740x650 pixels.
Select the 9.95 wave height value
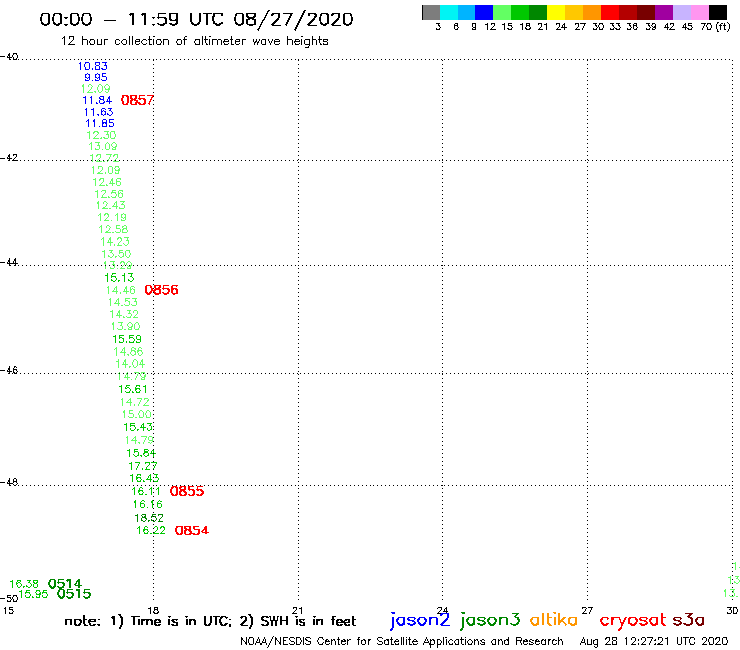click(x=96, y=77)
